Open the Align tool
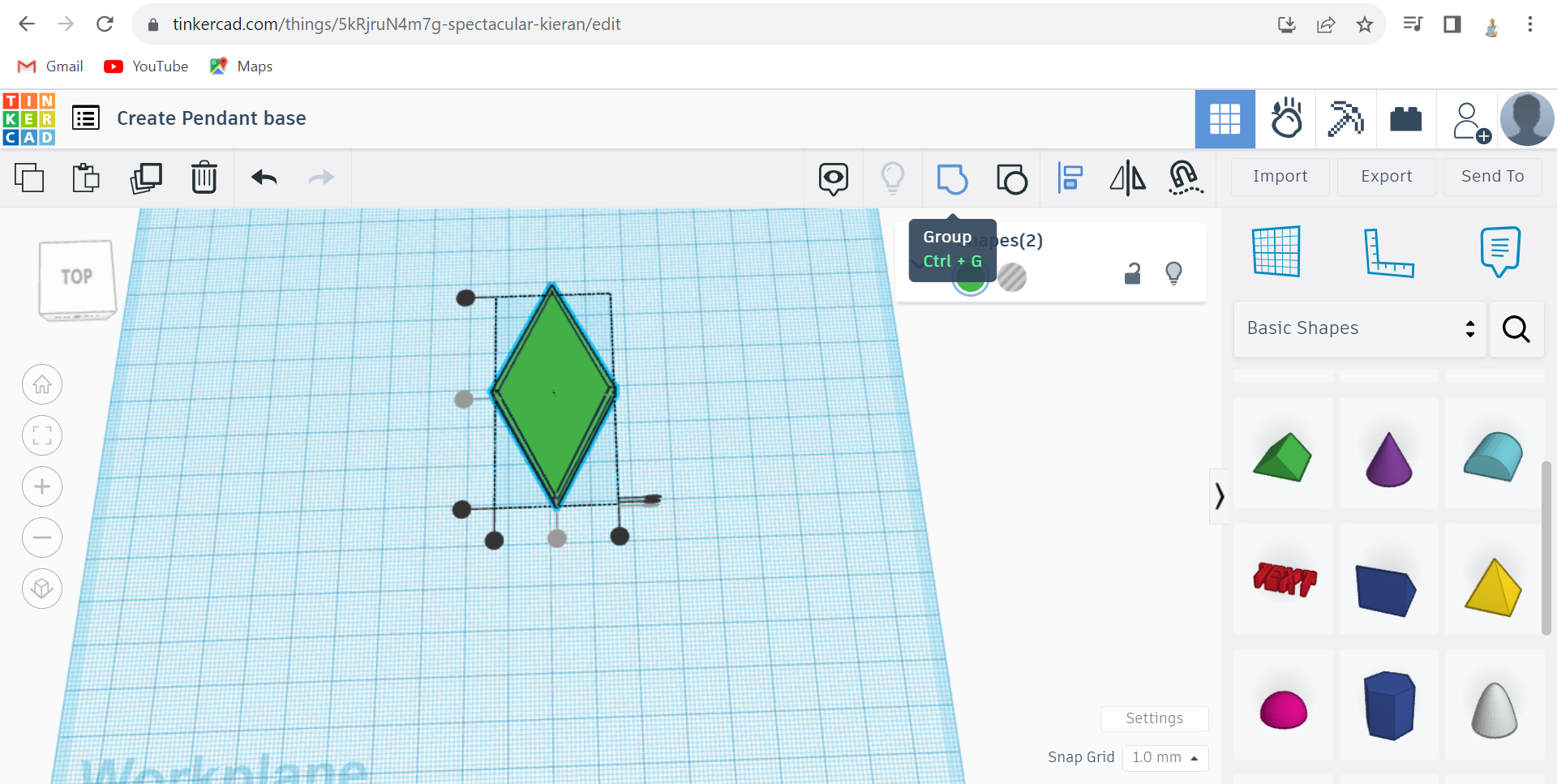 [1070, 178]
